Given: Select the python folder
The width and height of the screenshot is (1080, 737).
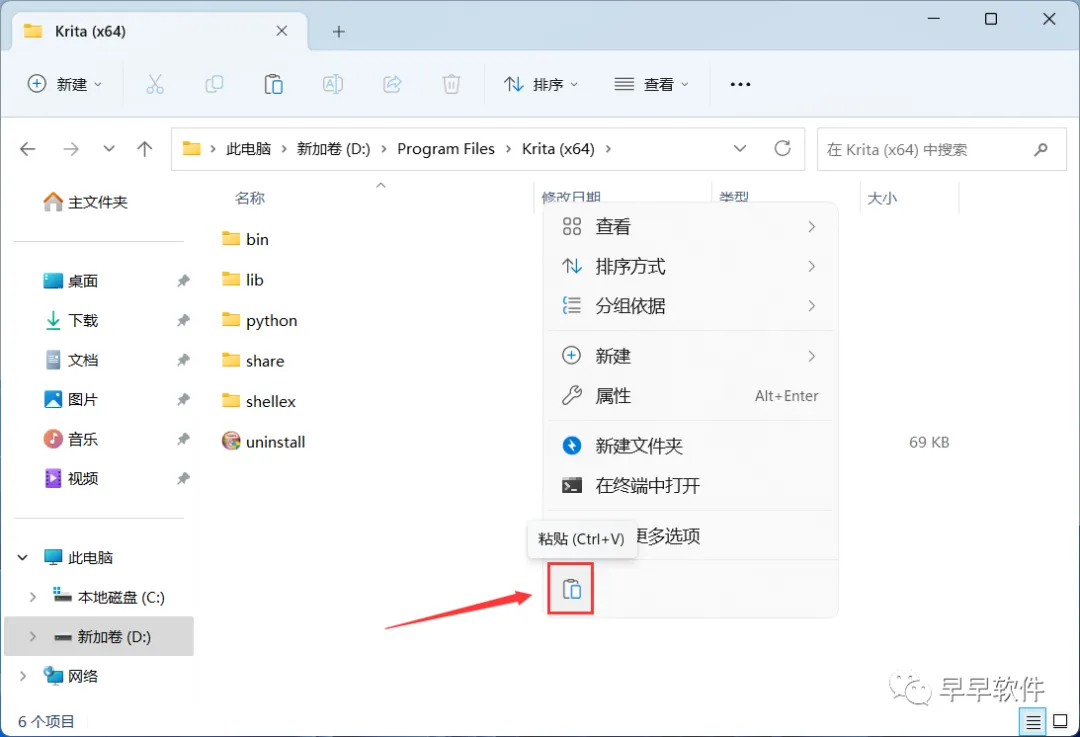Looking at the screenshot, I should 260,320.
